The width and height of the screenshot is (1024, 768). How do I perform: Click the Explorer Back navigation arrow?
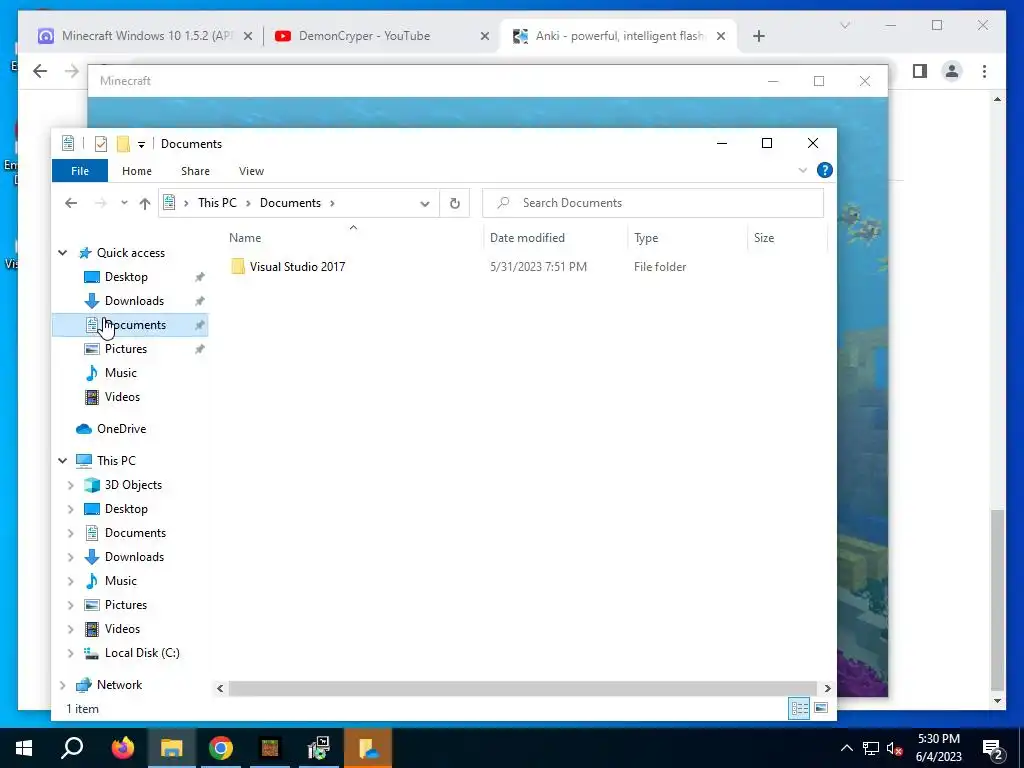[x=71, y=203]
